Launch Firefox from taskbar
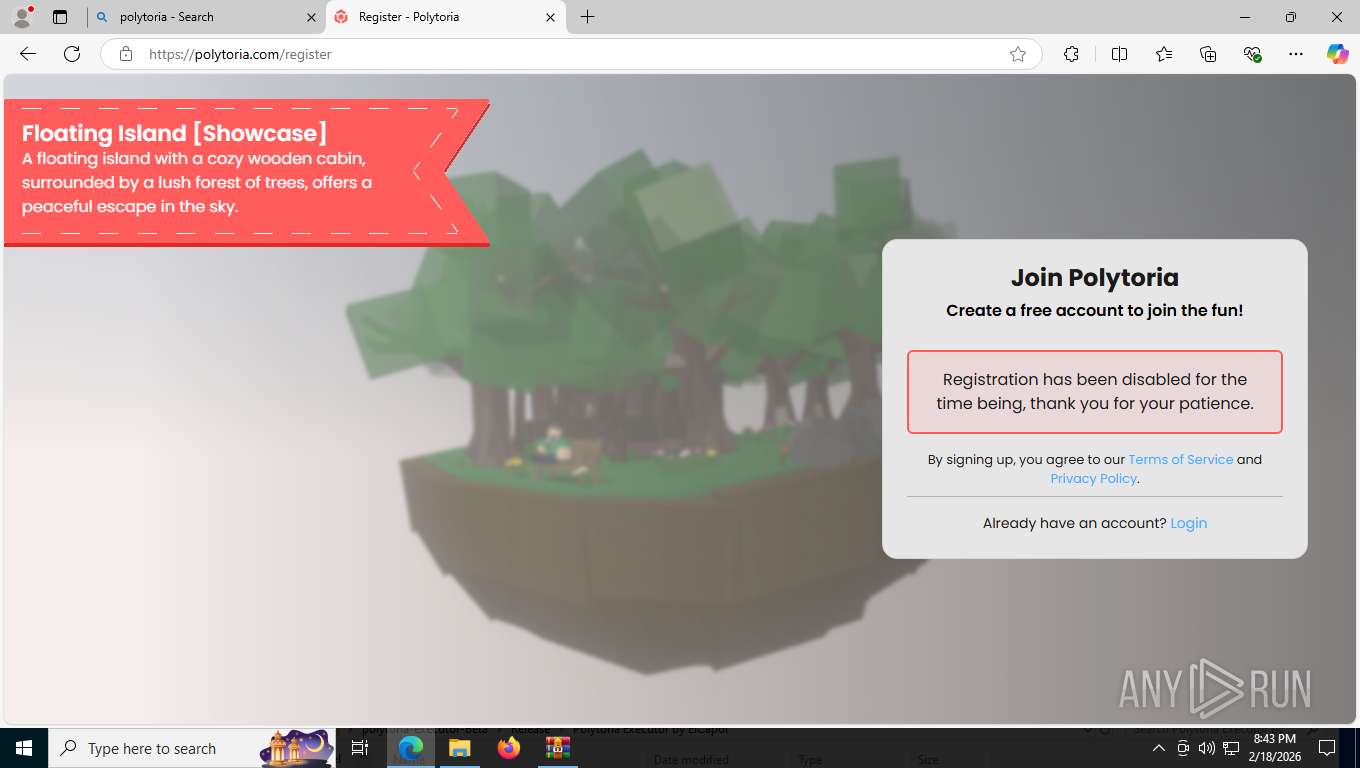 [508, 748]
